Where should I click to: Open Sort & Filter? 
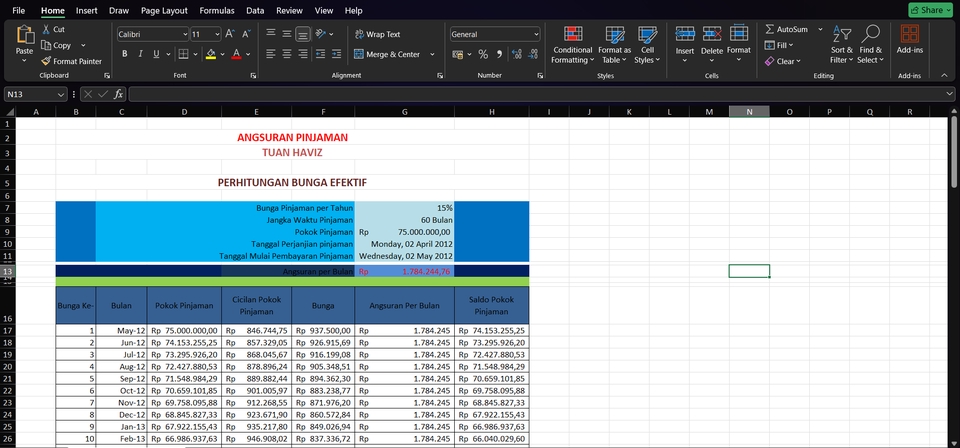click(x=842, y=45)
